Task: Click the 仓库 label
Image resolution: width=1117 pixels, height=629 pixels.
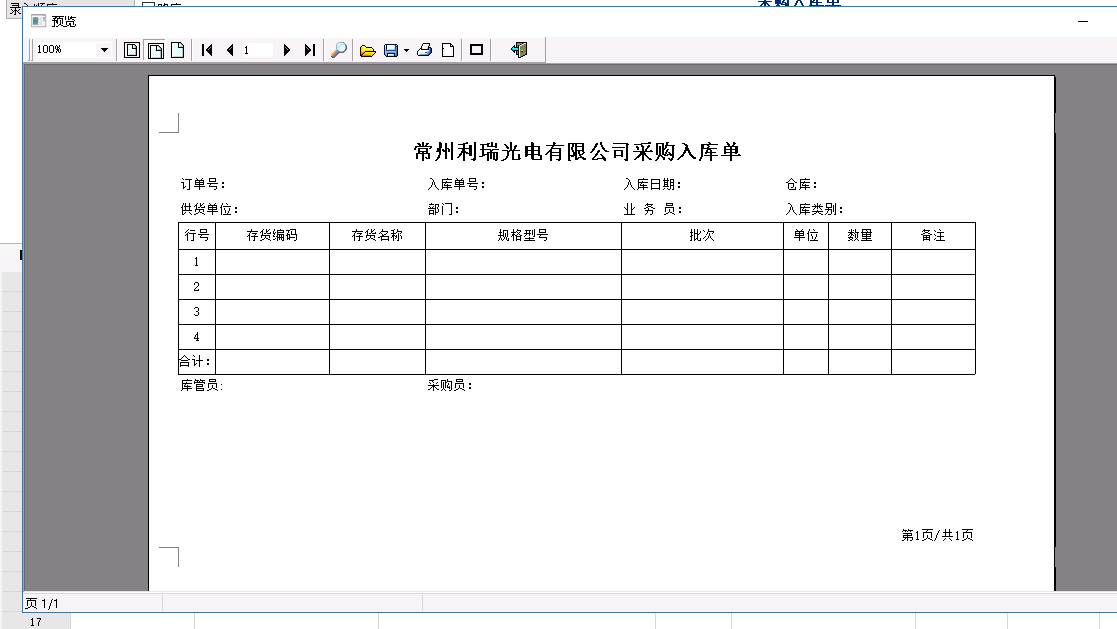Action: [x=801, y=184]
